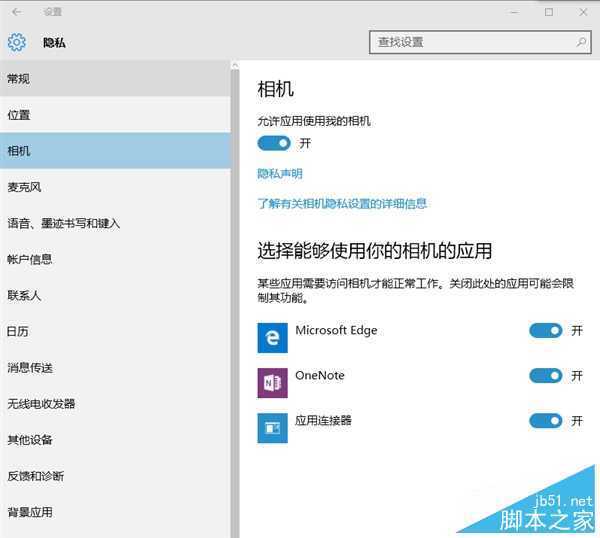Screen dimensions: 600x538
Task: Click the 应用连接器 app icon
Action: point(272,428)
